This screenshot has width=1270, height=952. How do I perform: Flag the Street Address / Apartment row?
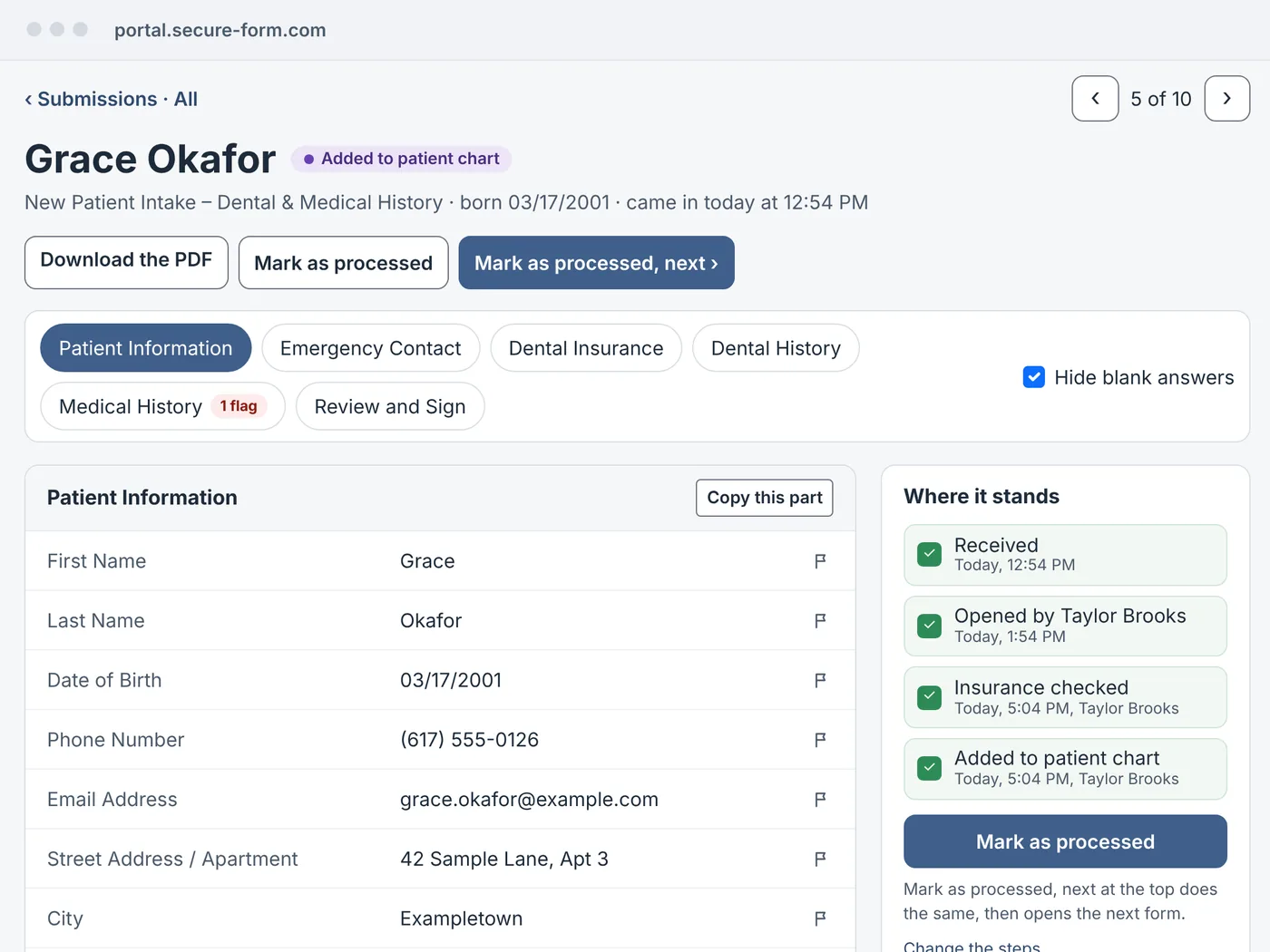click(820, 859)
